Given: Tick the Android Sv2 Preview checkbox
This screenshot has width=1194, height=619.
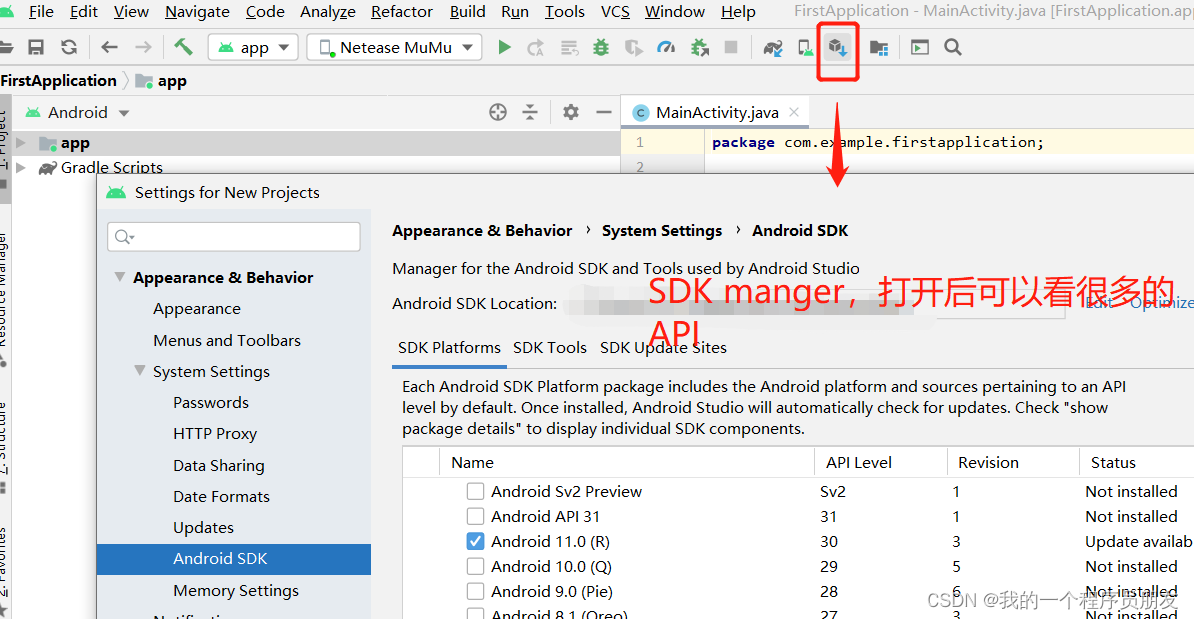Looking at the screenshot, I should (475, 491).
